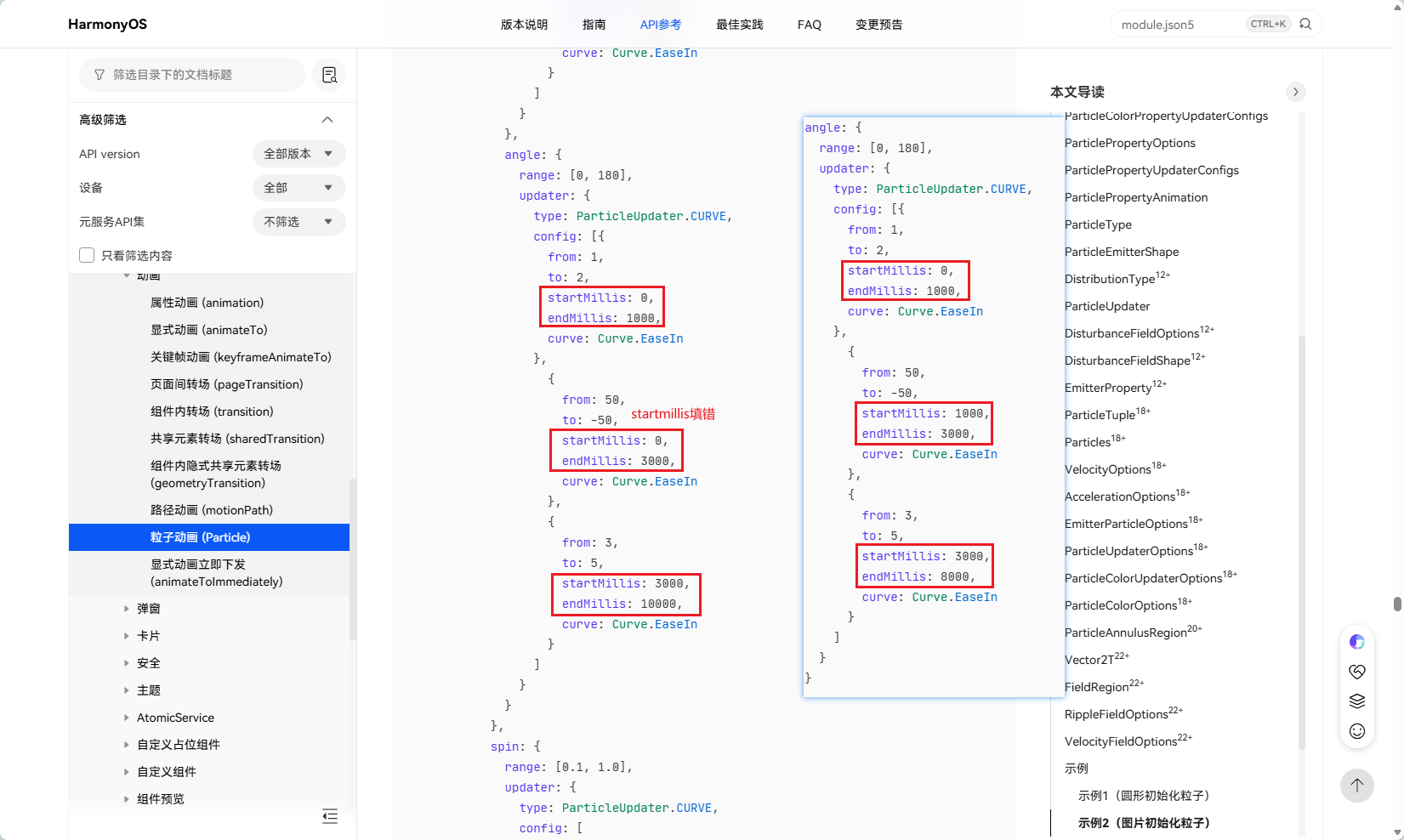Open the smiley feedback icon
This screenshot has width=1404, height=840.
pos(1357,731)
